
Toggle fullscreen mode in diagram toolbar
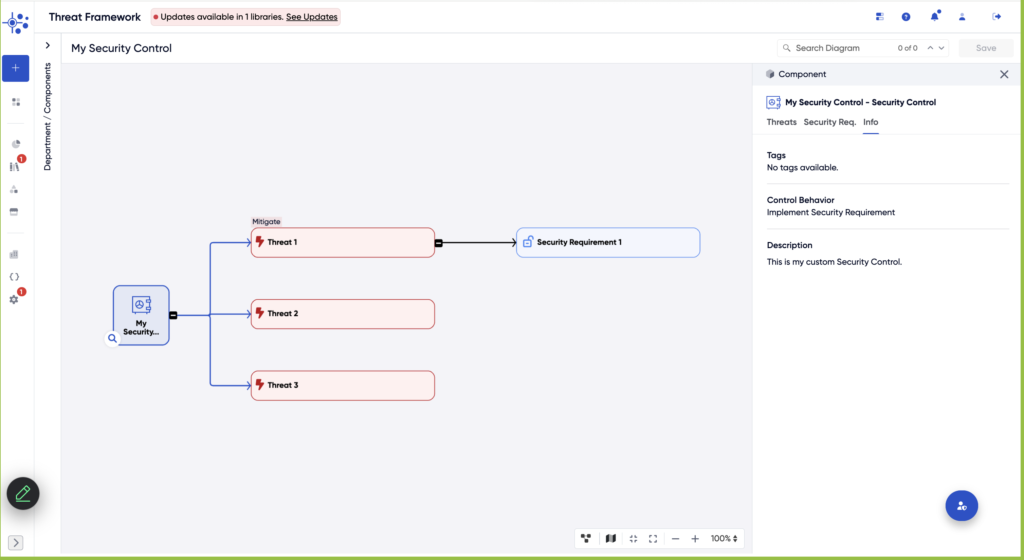point(653,539)
